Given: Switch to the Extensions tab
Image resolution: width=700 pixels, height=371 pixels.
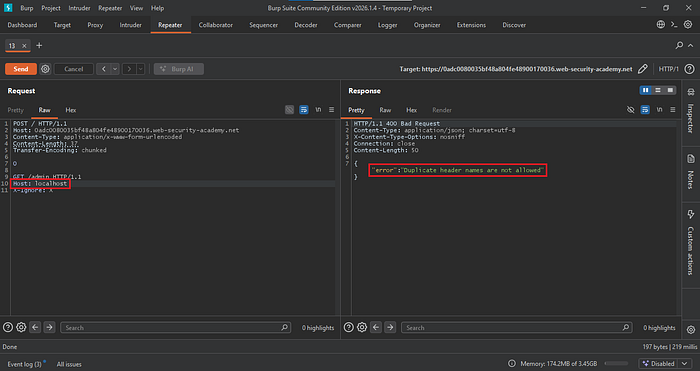Looking at the screenshot, I should [471, 25].
